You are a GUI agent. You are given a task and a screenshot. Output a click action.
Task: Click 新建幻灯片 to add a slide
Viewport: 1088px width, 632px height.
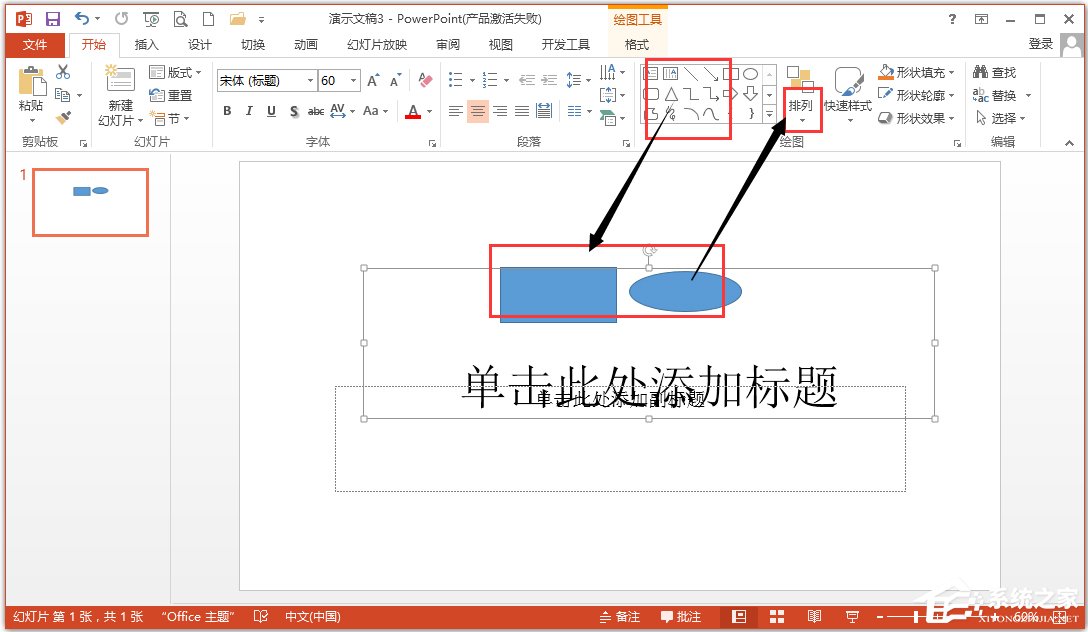120,96
